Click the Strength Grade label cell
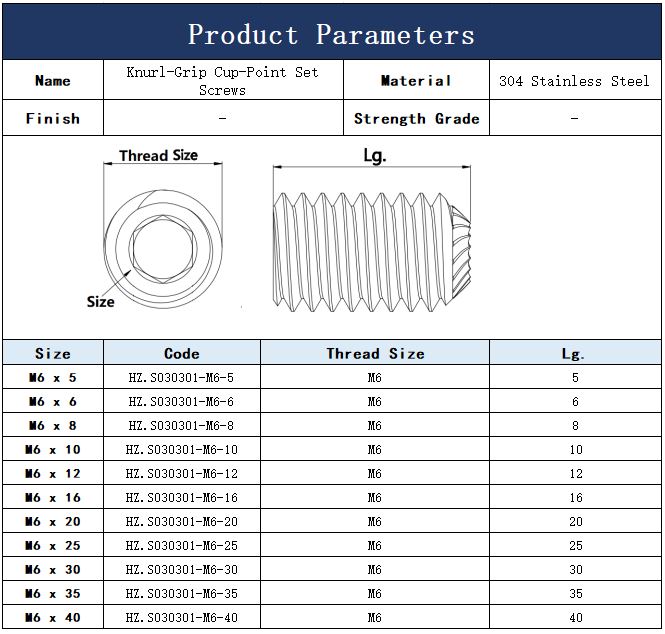Image resolution: width=665 pixels, height=634 pixels. coord(416,118)
